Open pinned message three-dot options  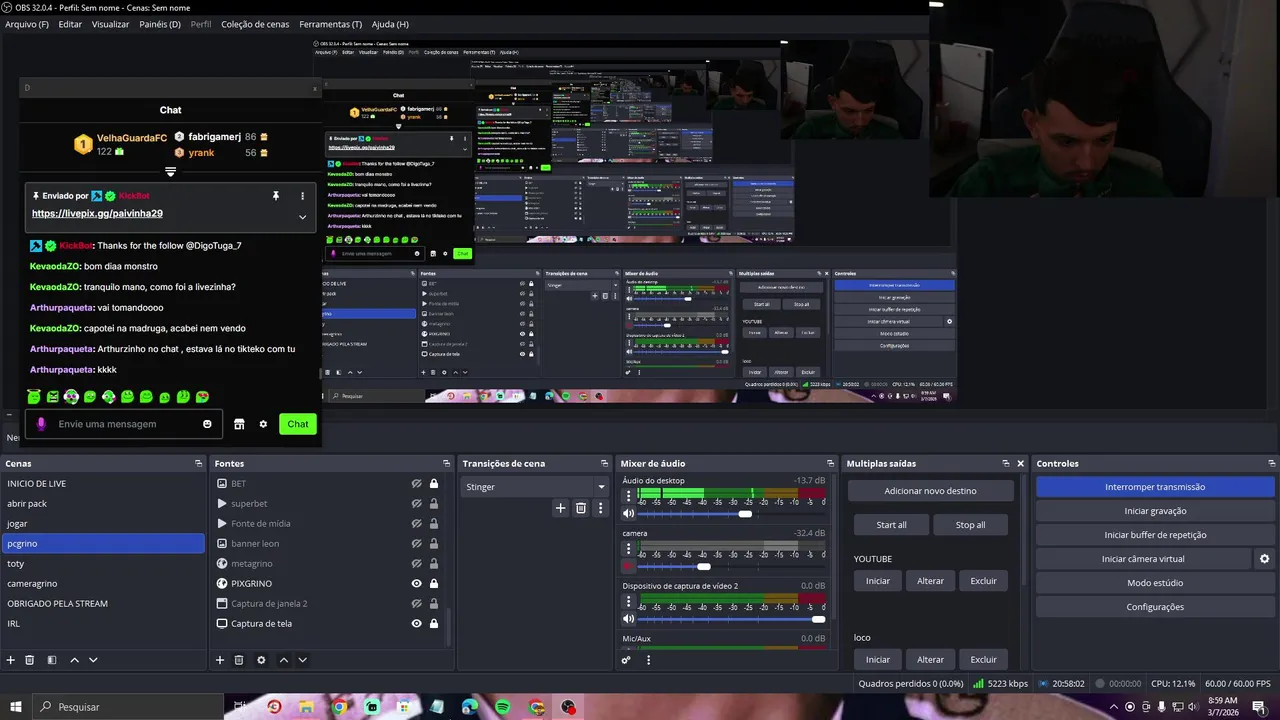[303, 196]
